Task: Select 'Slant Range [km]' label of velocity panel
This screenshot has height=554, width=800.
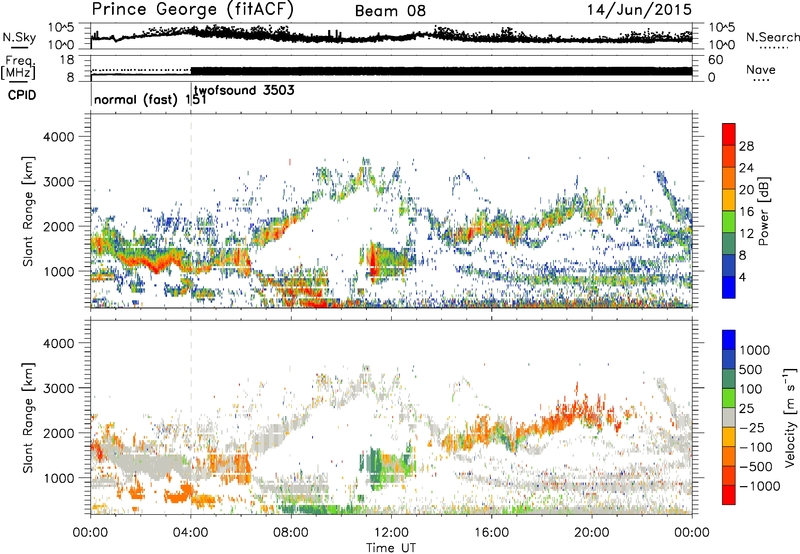Action: (28, 417)
